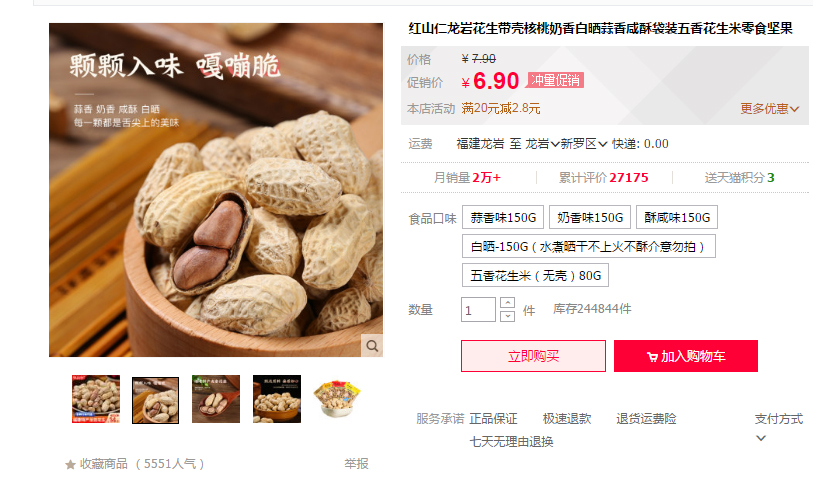Click the magnifier icon on product image
813x490 pixels.
[x=372, y=345]
